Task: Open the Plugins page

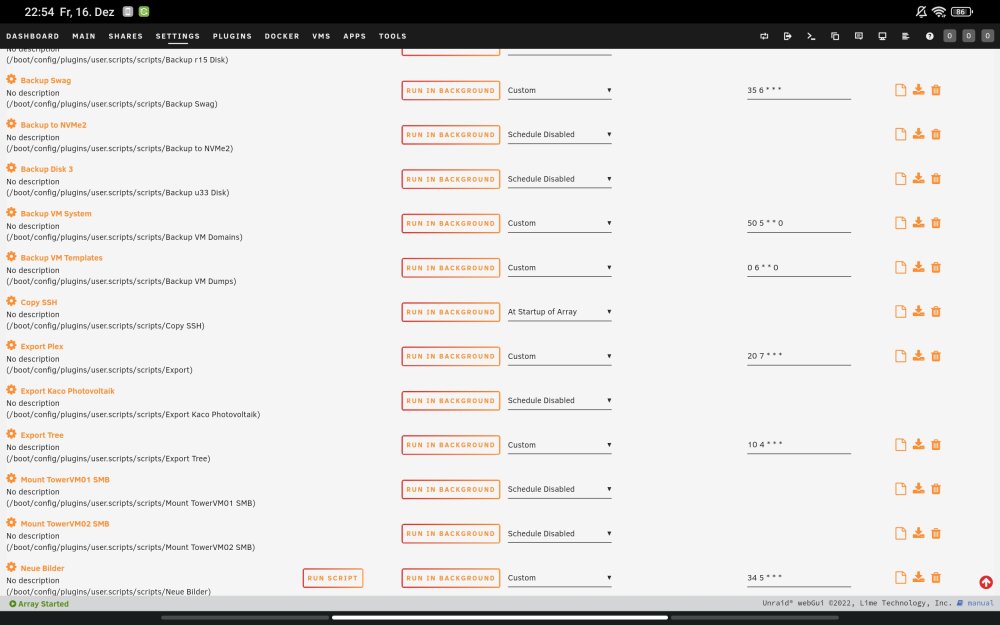Action: point(232,36)
